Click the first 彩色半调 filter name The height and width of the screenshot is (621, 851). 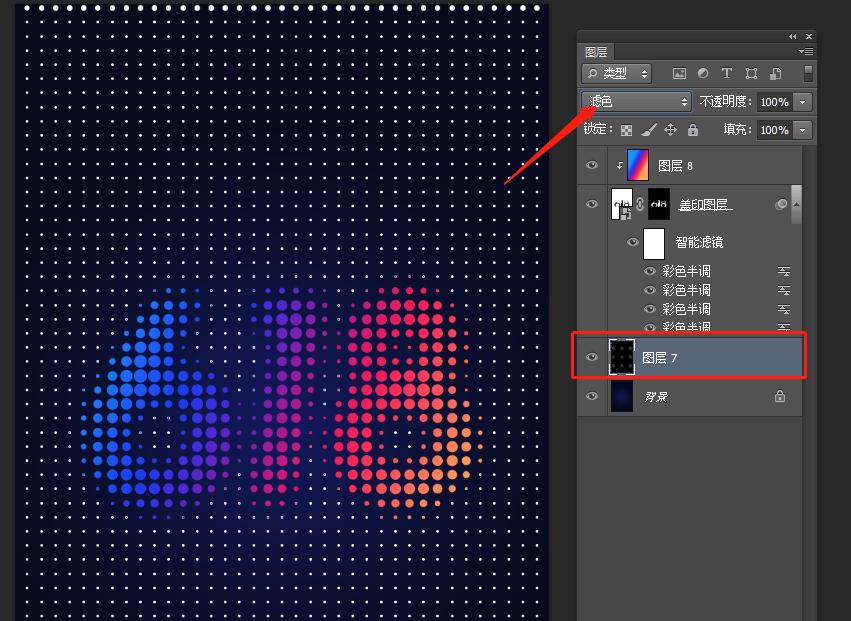[x=686, y=271]
